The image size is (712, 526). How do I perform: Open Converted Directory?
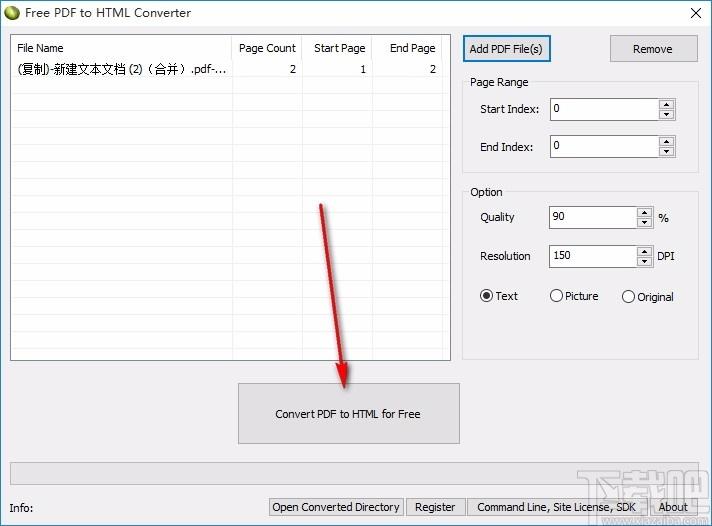pos(336,507)
